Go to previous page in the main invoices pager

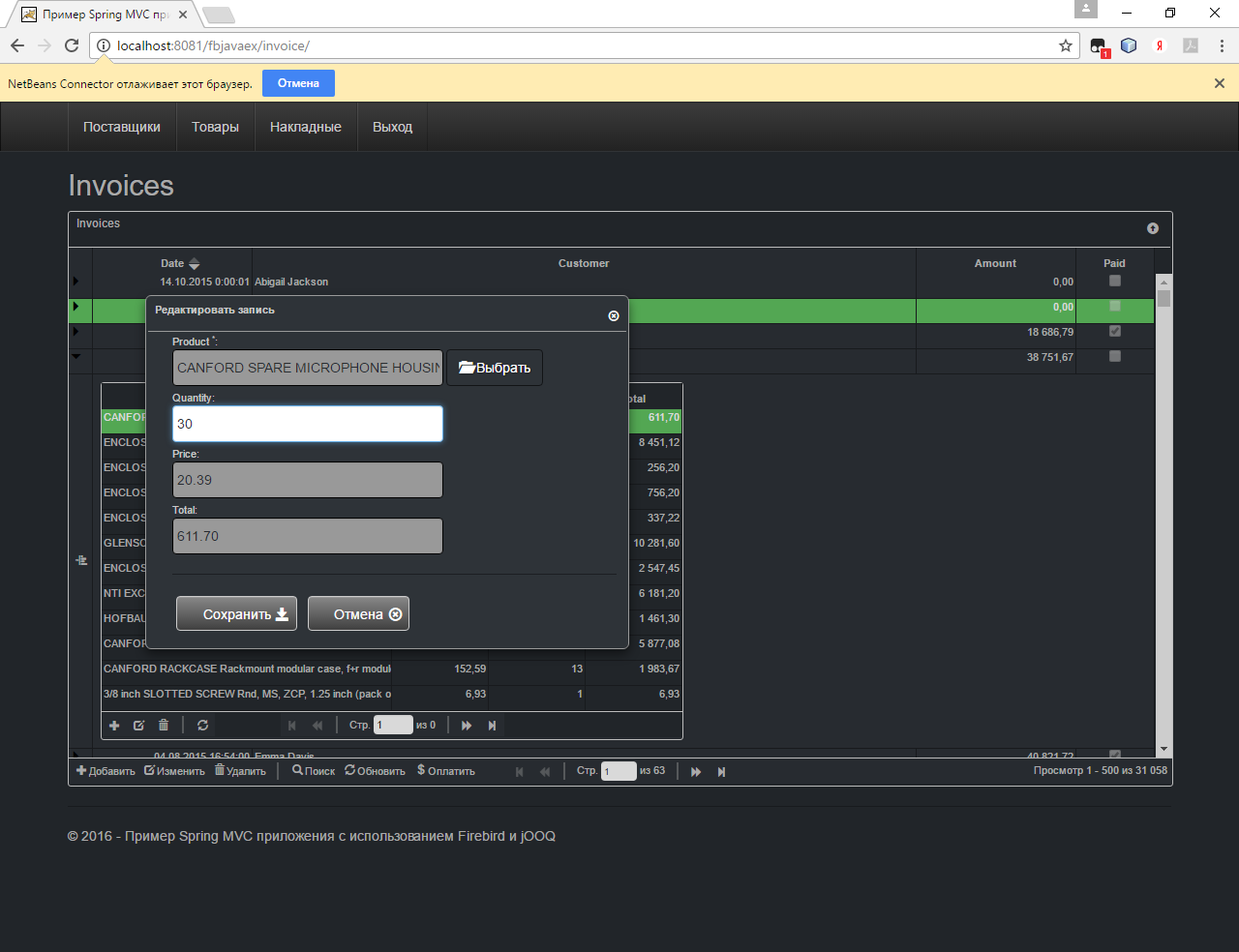[545, 772]
